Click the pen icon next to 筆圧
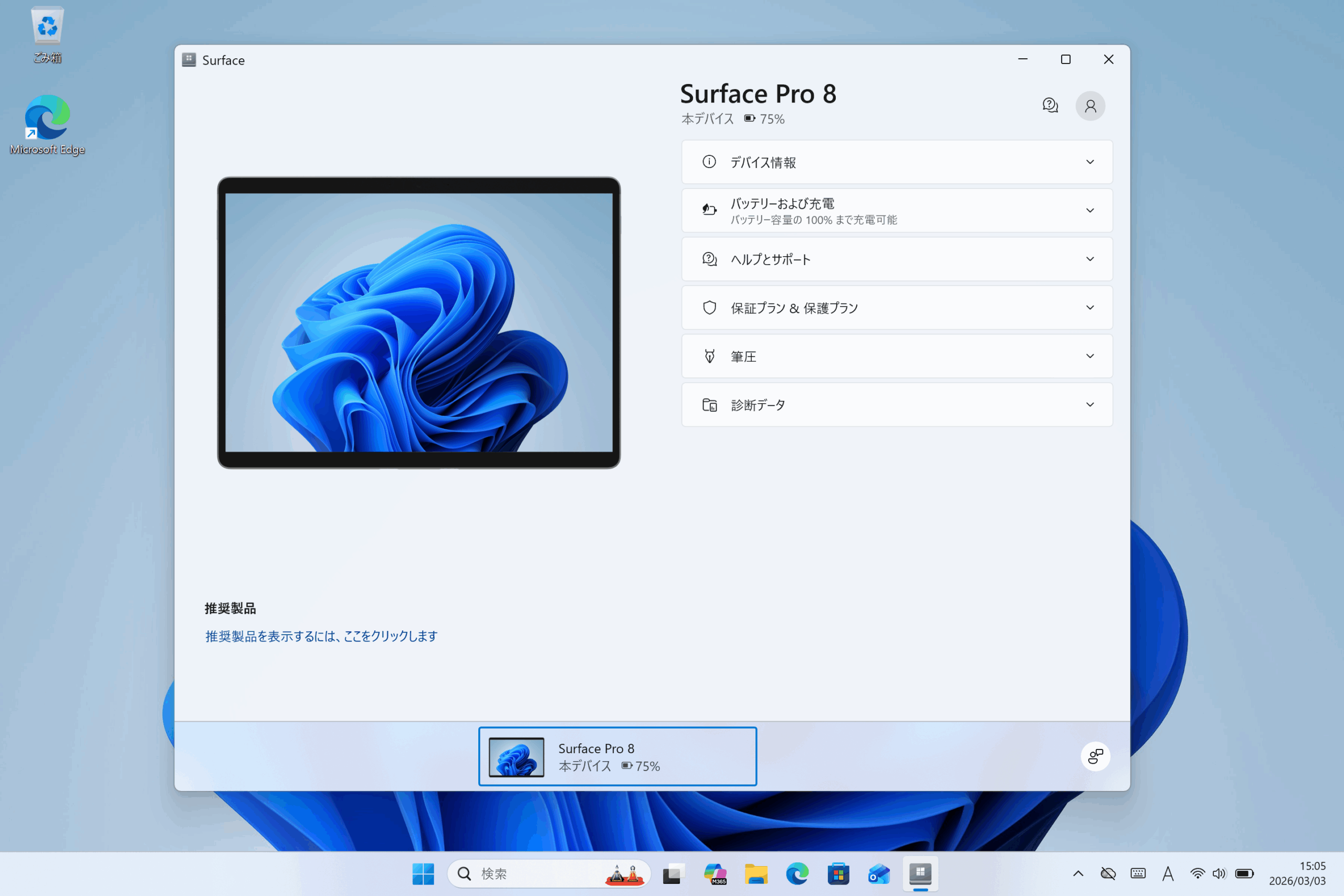The height and width of the screenshot is (896, 1344). 709,356
